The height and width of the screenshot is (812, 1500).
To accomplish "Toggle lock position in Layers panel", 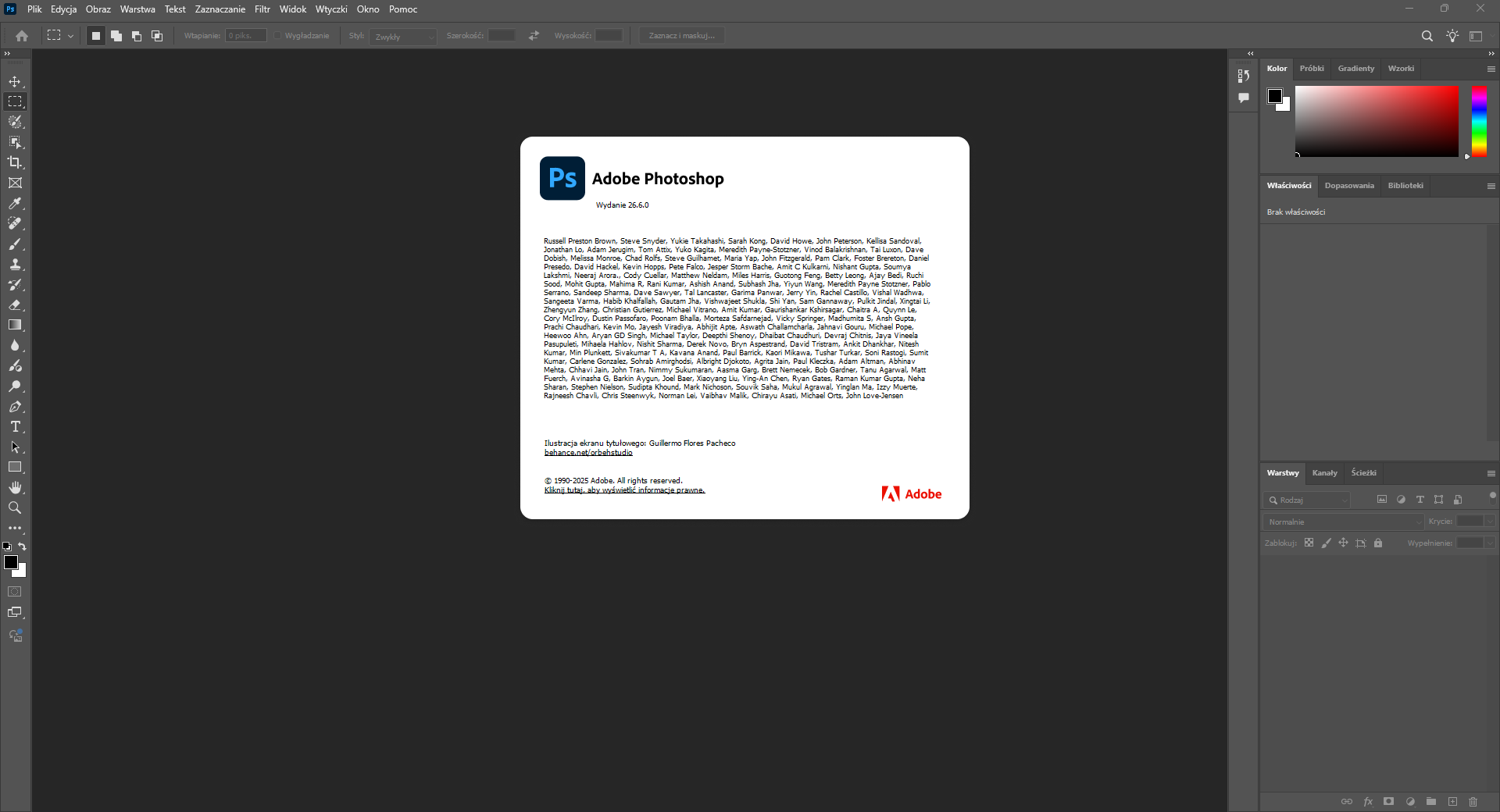I will click(1344, 543).
